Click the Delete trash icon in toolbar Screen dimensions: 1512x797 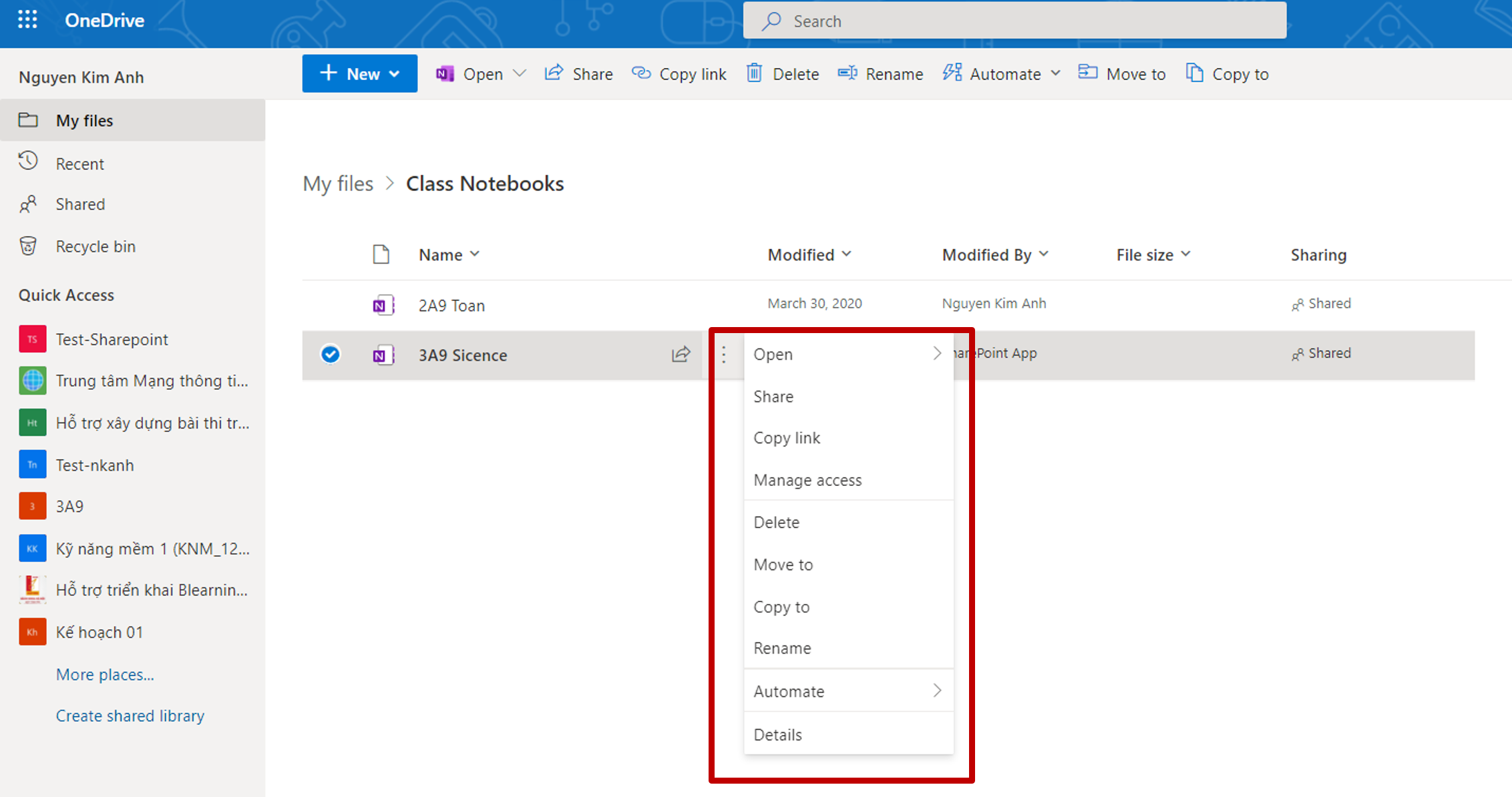pyautogui.click(x=754, y=73)
